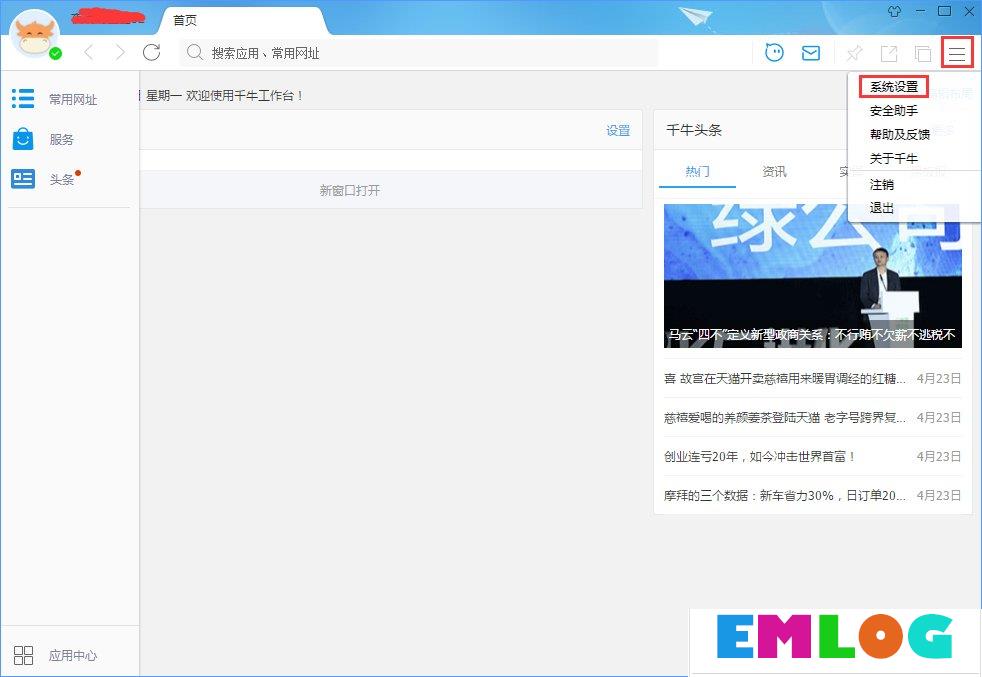Click the overlapping windows icon
The height and width of the screenshot is (677, 982).
(x=923, y=54)
